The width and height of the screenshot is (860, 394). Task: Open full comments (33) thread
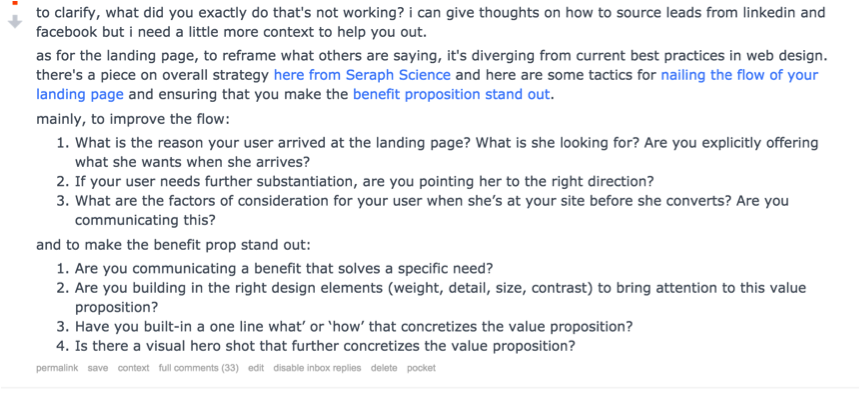(x=199, y=368)
